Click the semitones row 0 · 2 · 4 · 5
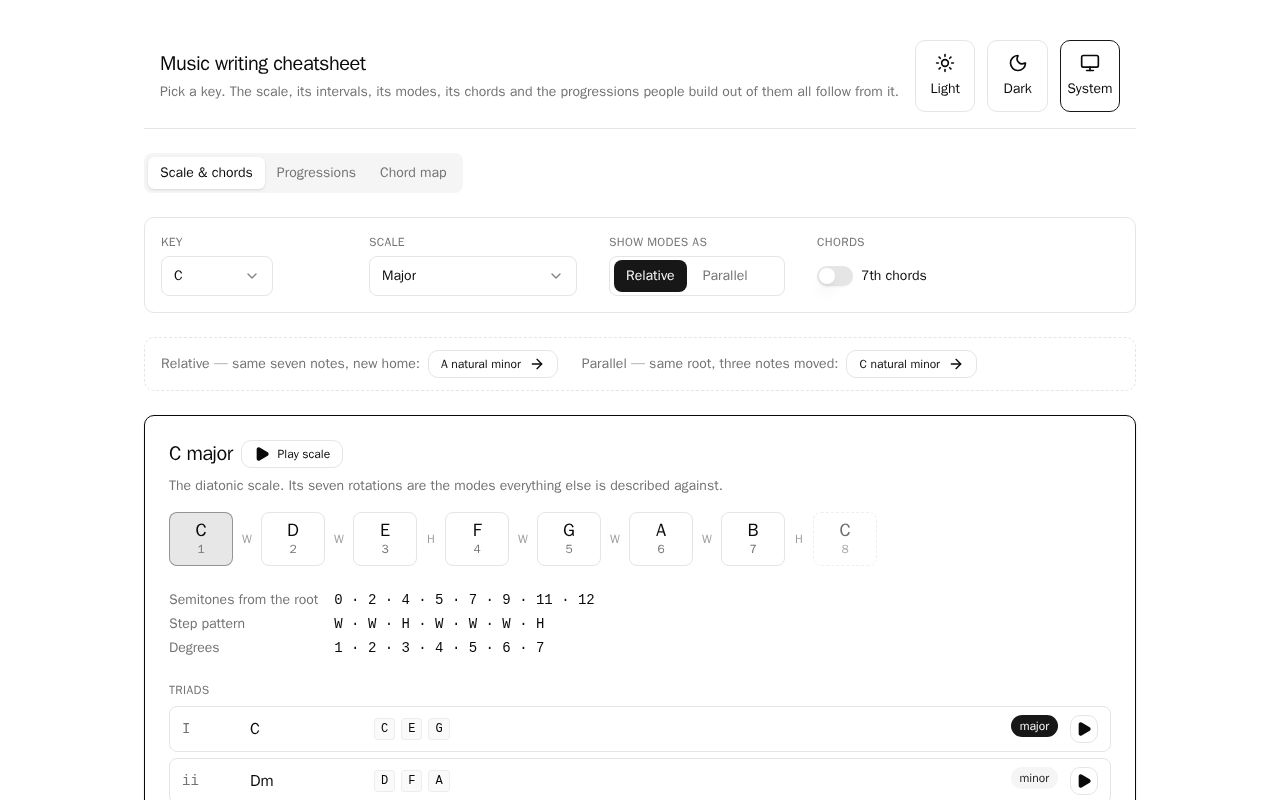Screen dimensions: 1280x800 (x=464, y=600)
